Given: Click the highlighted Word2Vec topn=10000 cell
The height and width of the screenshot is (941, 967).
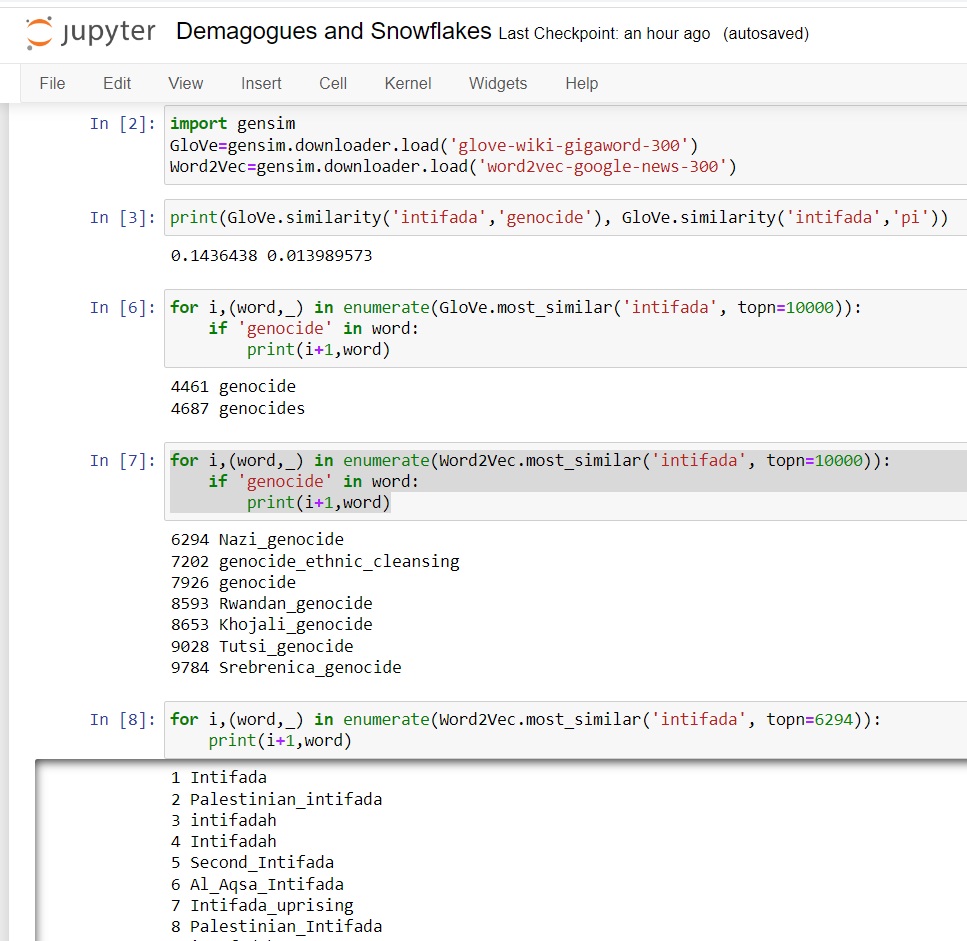Looking at the screenshot, I should pyautogui.click(x=560, y=482).
